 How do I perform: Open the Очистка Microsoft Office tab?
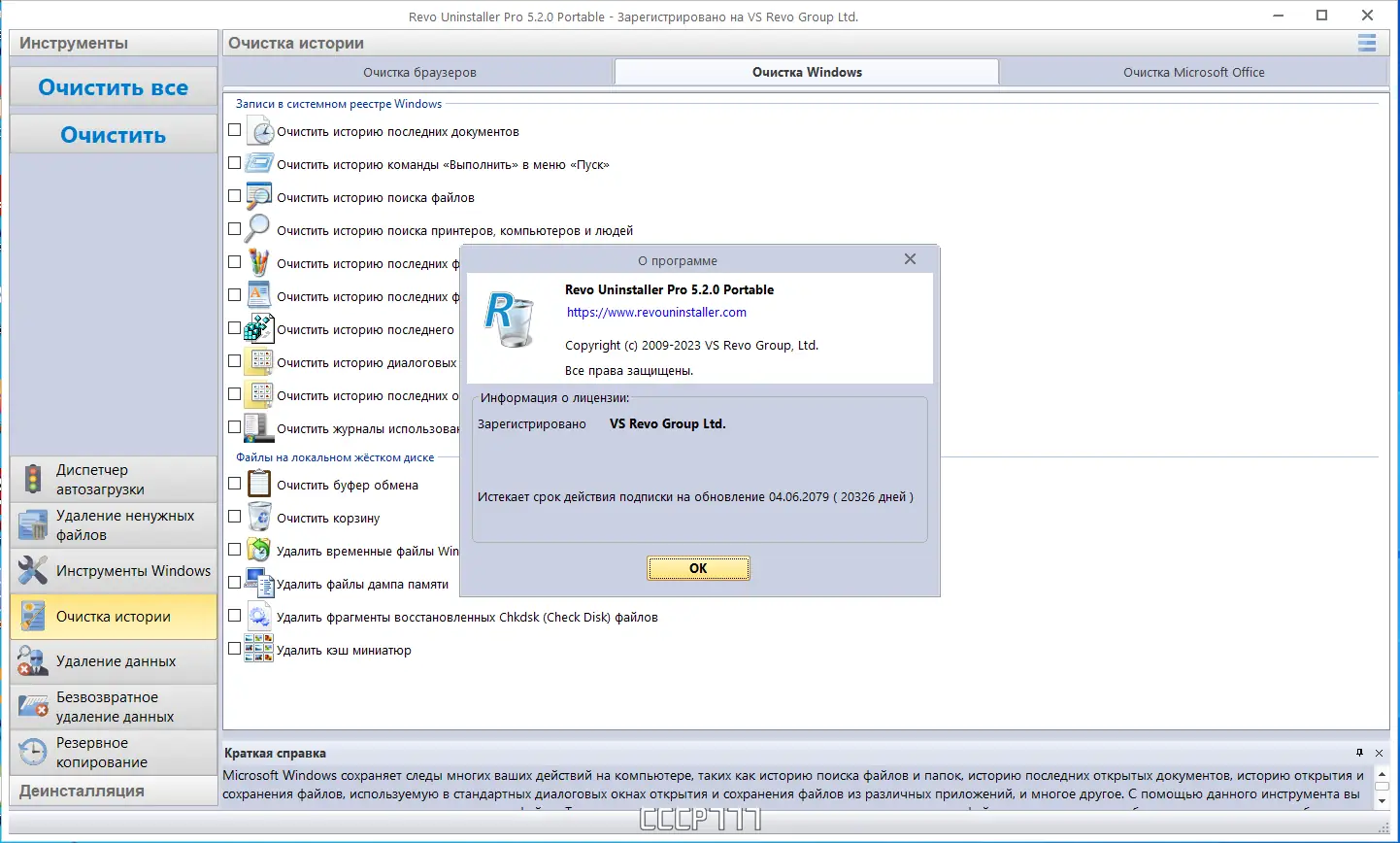tap(1193, 71)
